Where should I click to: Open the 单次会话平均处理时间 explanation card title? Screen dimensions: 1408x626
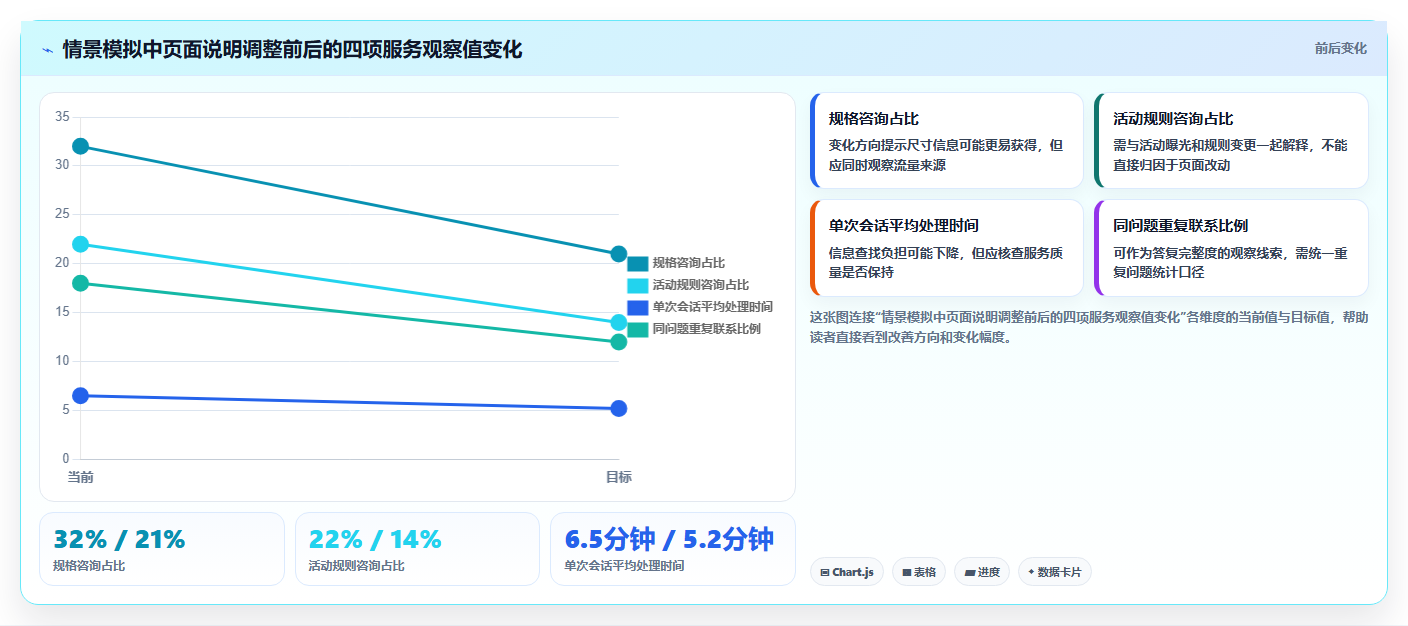[904, 226]
